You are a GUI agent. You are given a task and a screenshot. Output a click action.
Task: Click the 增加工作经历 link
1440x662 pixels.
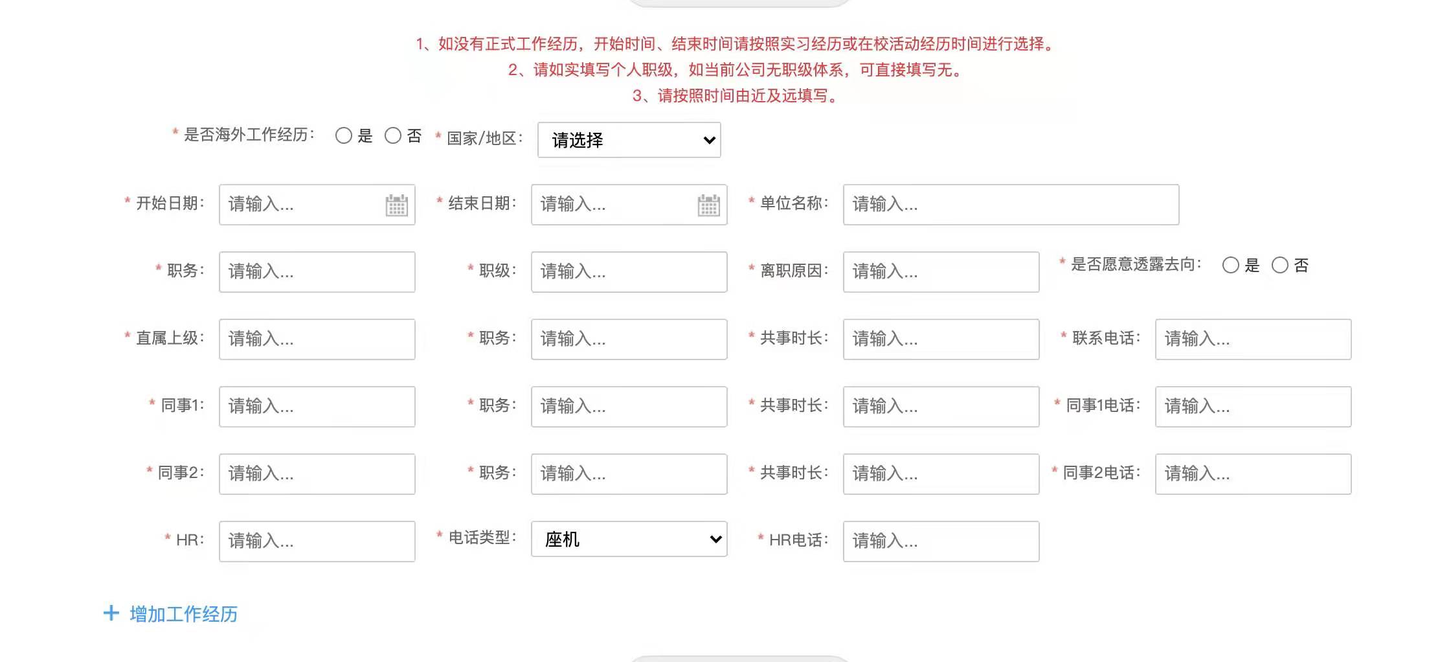184,614
